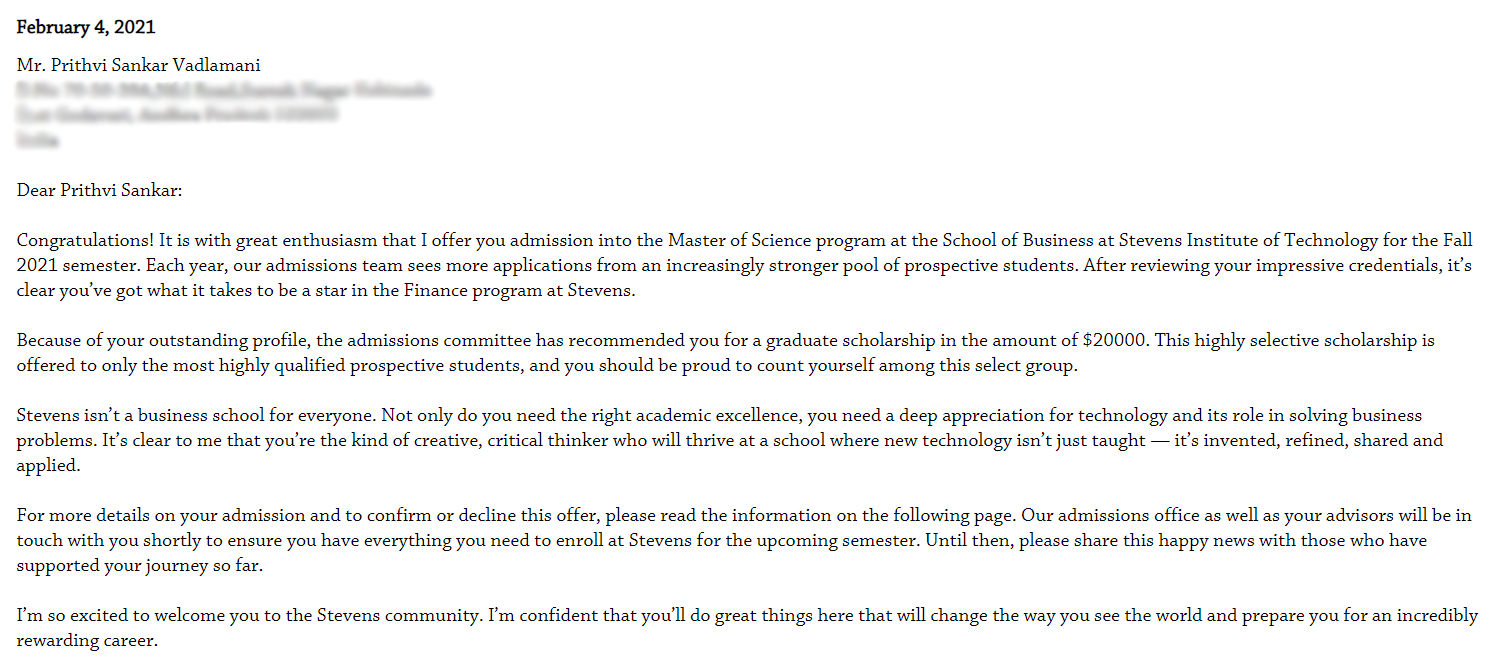This screenshot has height=662, width=1499.
Task: Click the salutation "Dear Prithvi Sankar:"
Action: click(x=100, y=190)
